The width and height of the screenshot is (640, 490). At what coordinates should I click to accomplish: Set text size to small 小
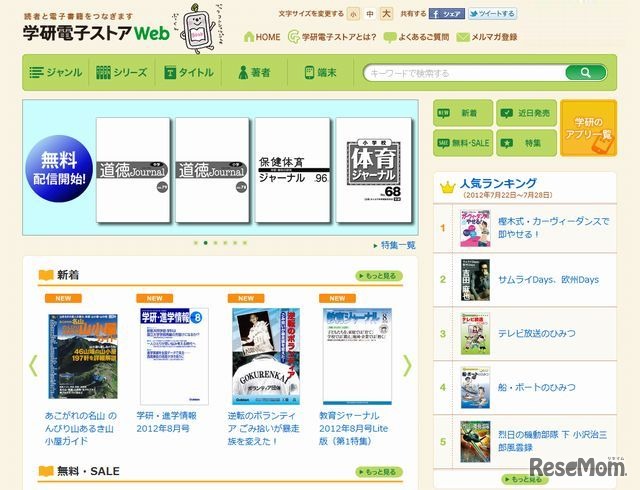(x=353, y=14)
